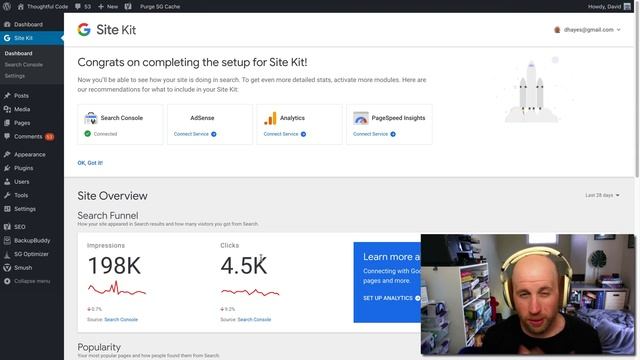
Task: Click Connect Service under Analytics
Action: click(284, 134)
